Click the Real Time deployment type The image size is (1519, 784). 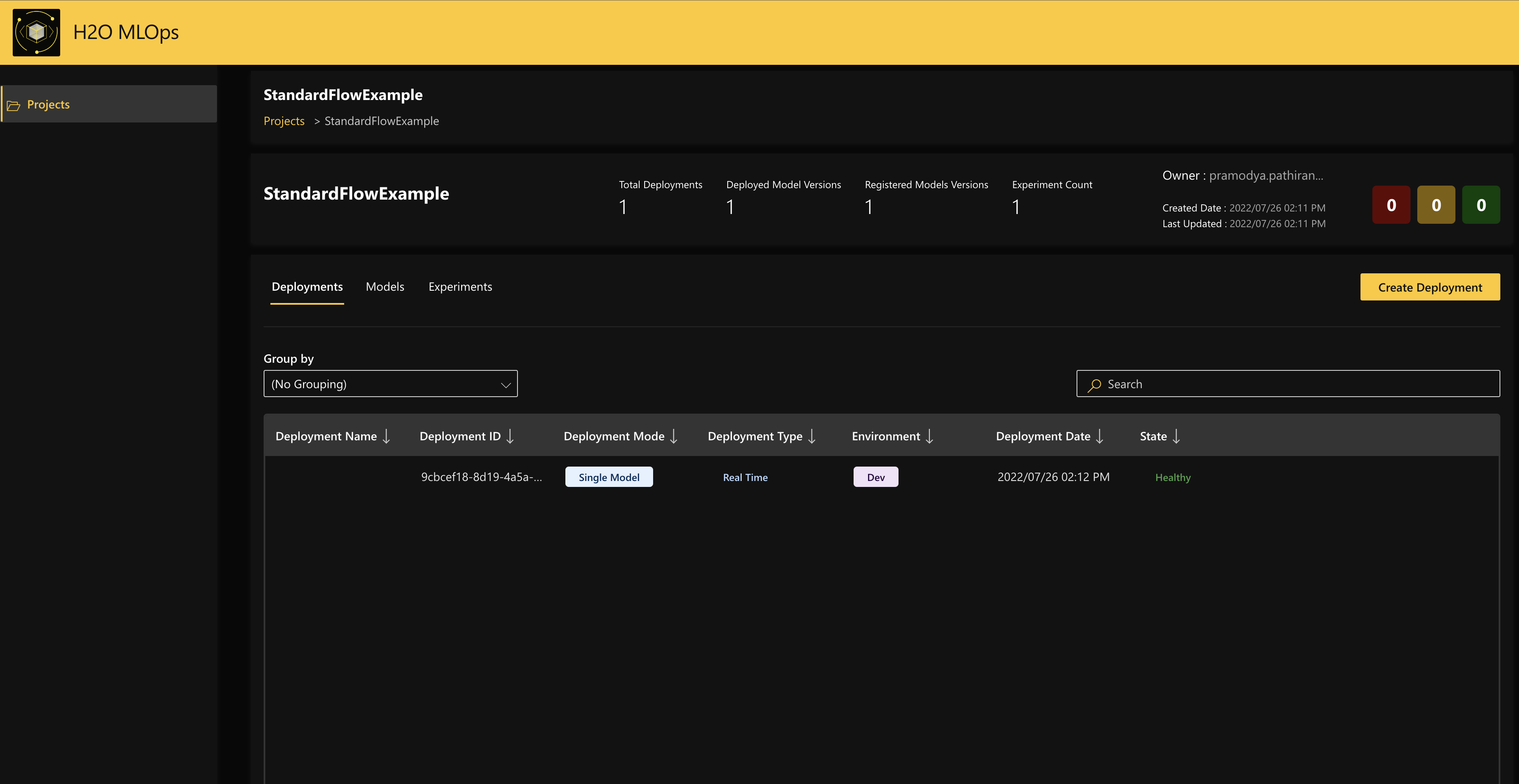[x=746, y=478]
